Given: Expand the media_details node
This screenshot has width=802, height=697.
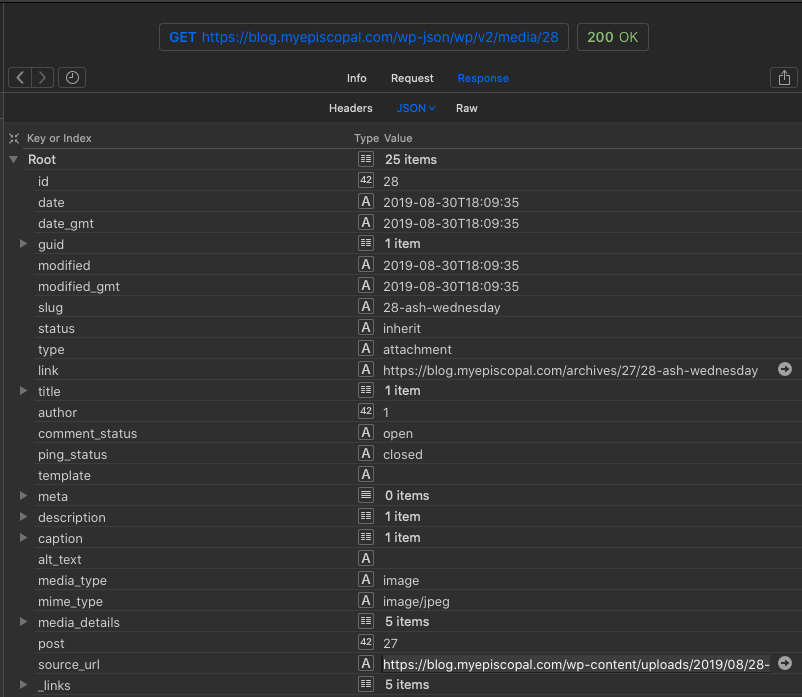Looking at the screenshot, I should pyautogui.click(x=23, y=621).
